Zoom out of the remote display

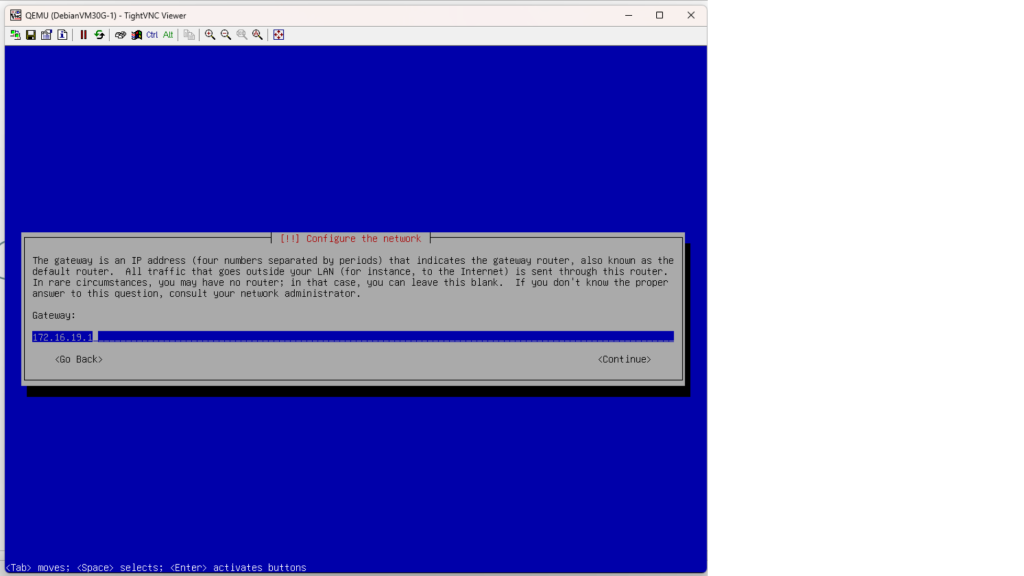[x=226, y=35]
